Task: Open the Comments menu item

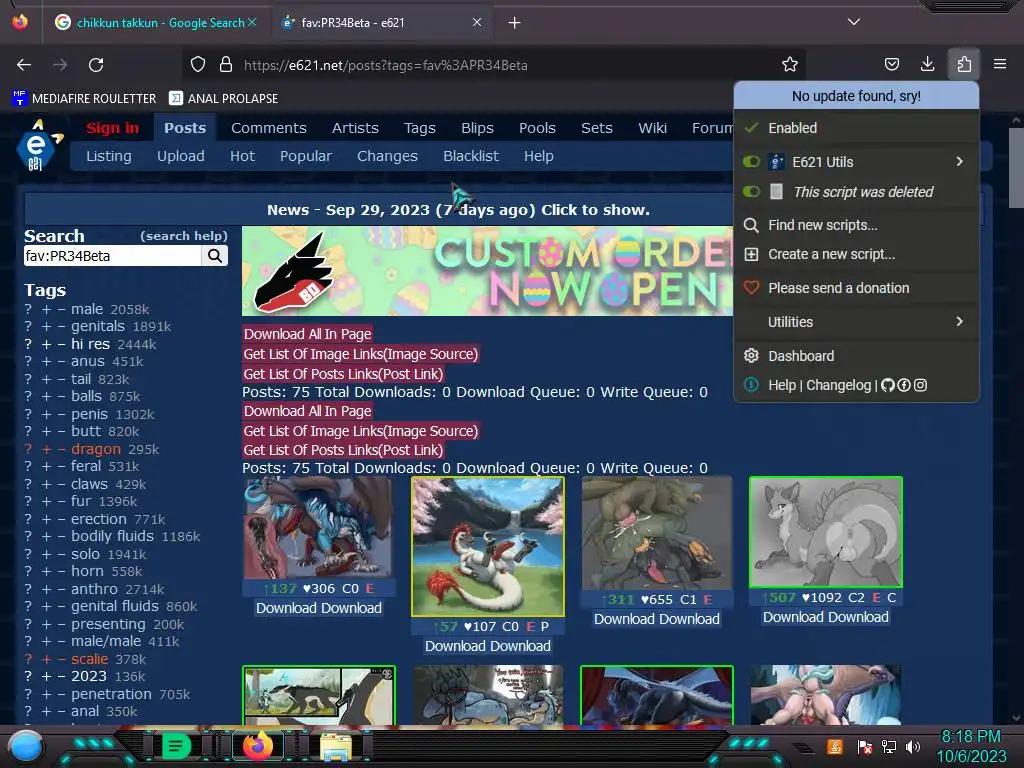Action: pyautogui.click(x=268, y=128)
